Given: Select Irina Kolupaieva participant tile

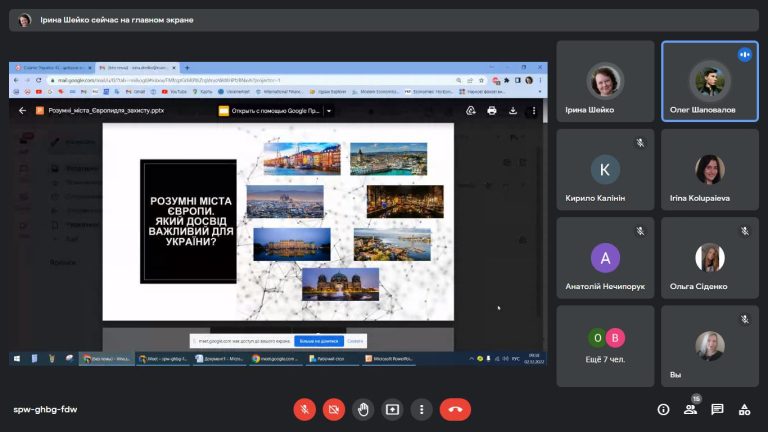Looking at the screenshot, I should 710,169.
